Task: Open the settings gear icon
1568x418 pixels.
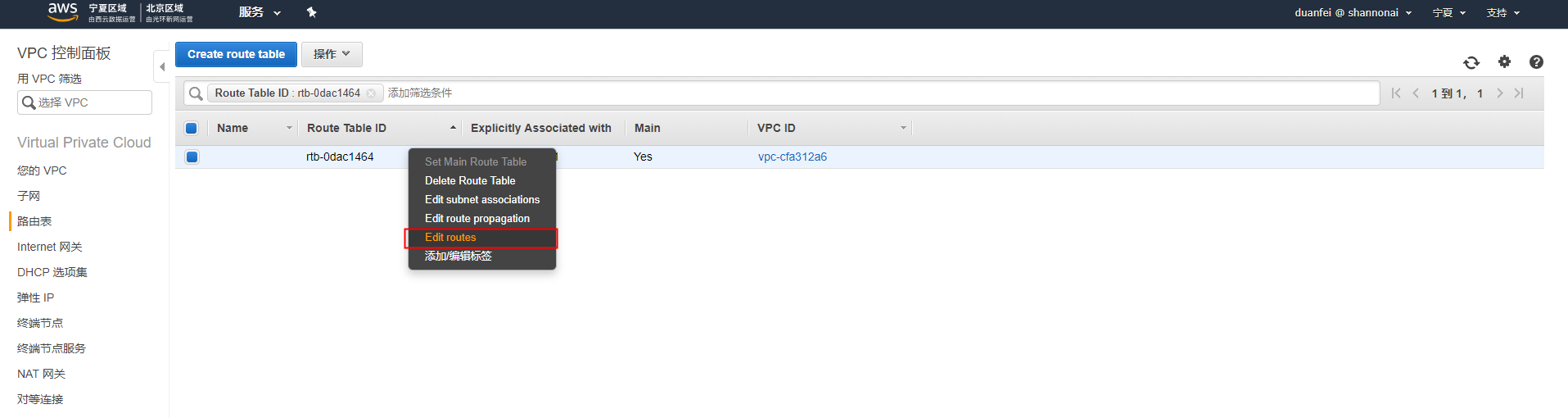Action: pyautogui.click(x=1504, y=61)
